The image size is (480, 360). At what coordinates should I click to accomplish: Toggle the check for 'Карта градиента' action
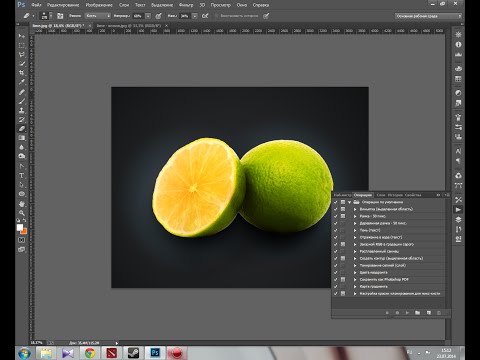tap(336, 286)
